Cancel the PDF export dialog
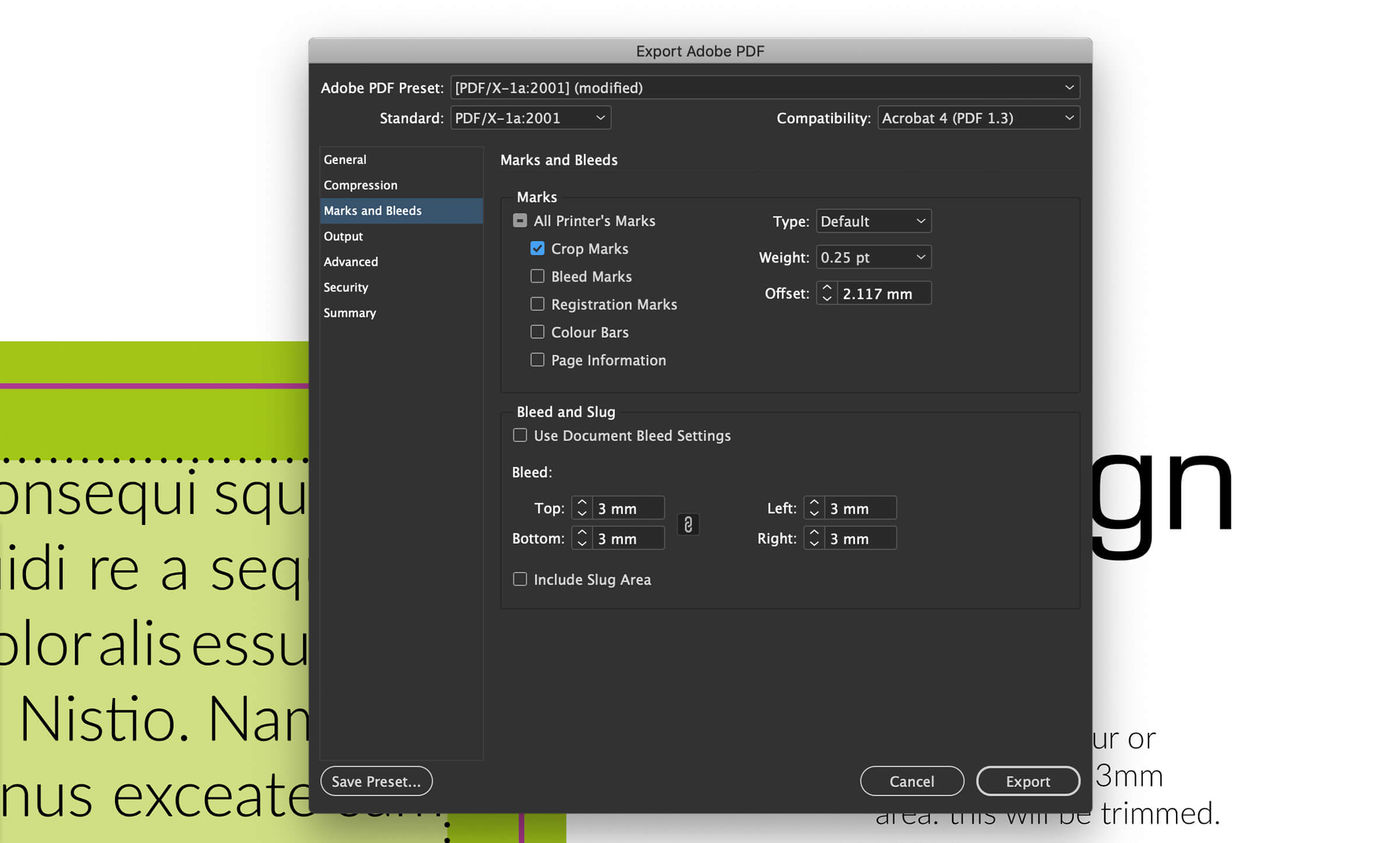Screen dimensions: 1400x843 click(912, 781)
